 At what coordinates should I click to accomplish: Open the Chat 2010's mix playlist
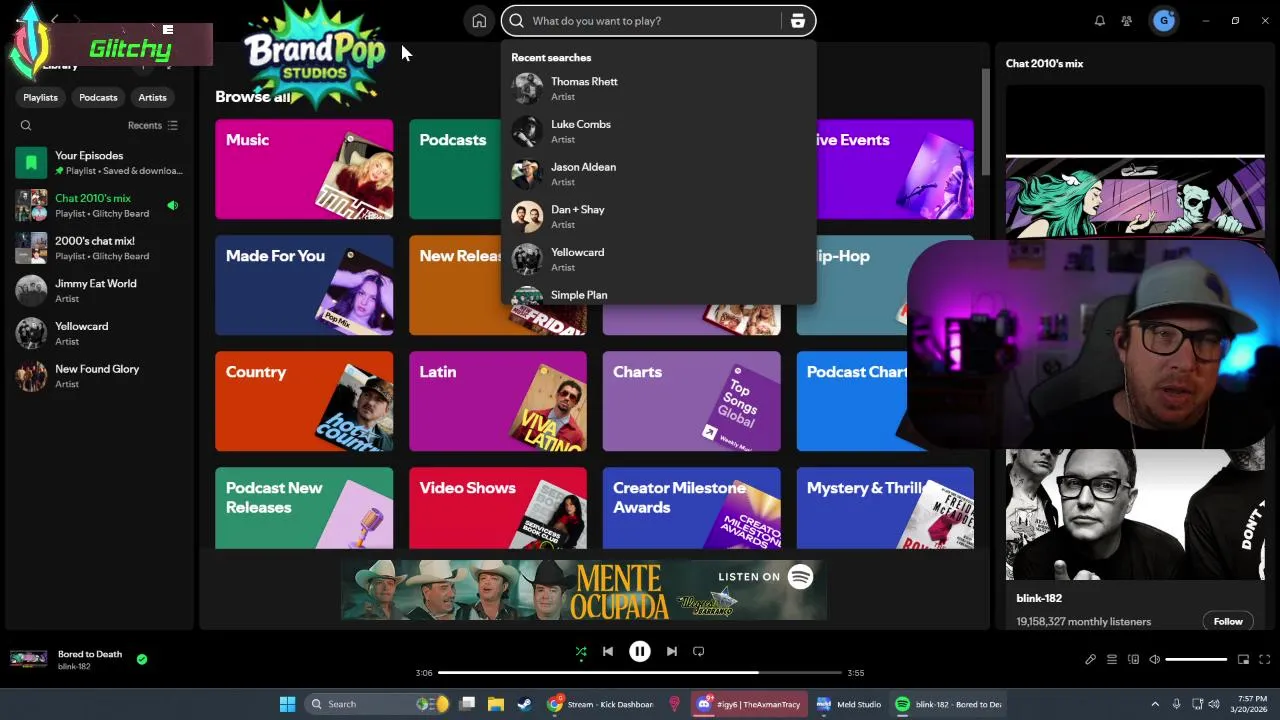coord(99,205)
